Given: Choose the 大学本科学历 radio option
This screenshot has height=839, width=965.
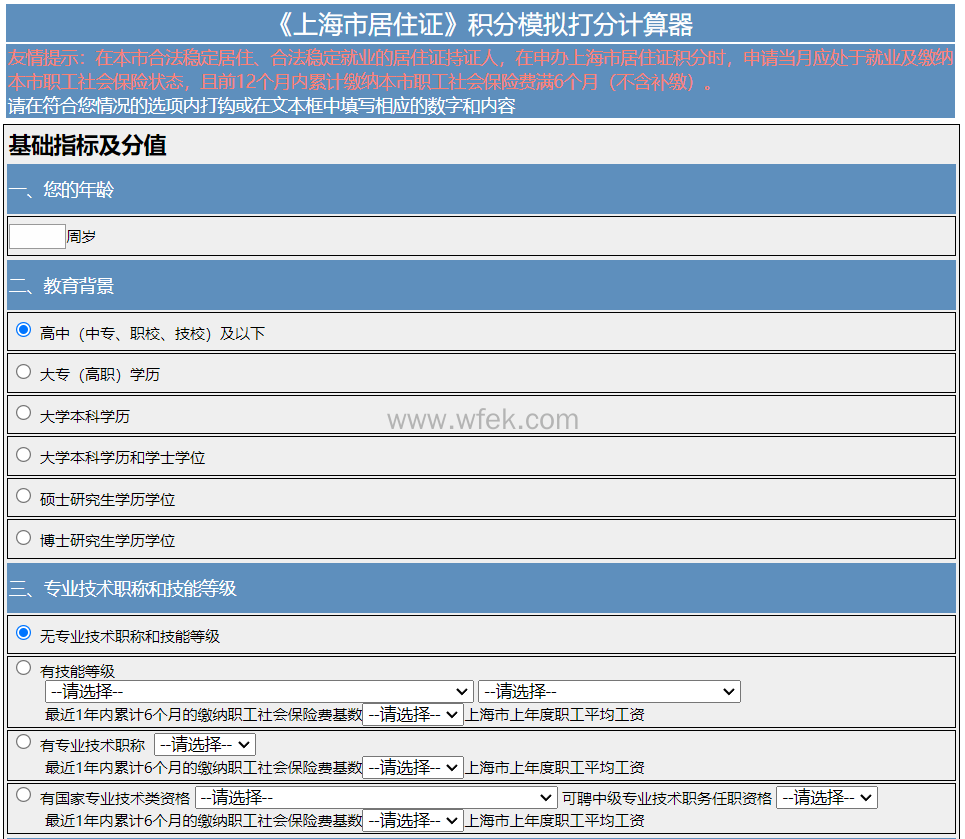Looking at the screenshot, I should point(24,413).
